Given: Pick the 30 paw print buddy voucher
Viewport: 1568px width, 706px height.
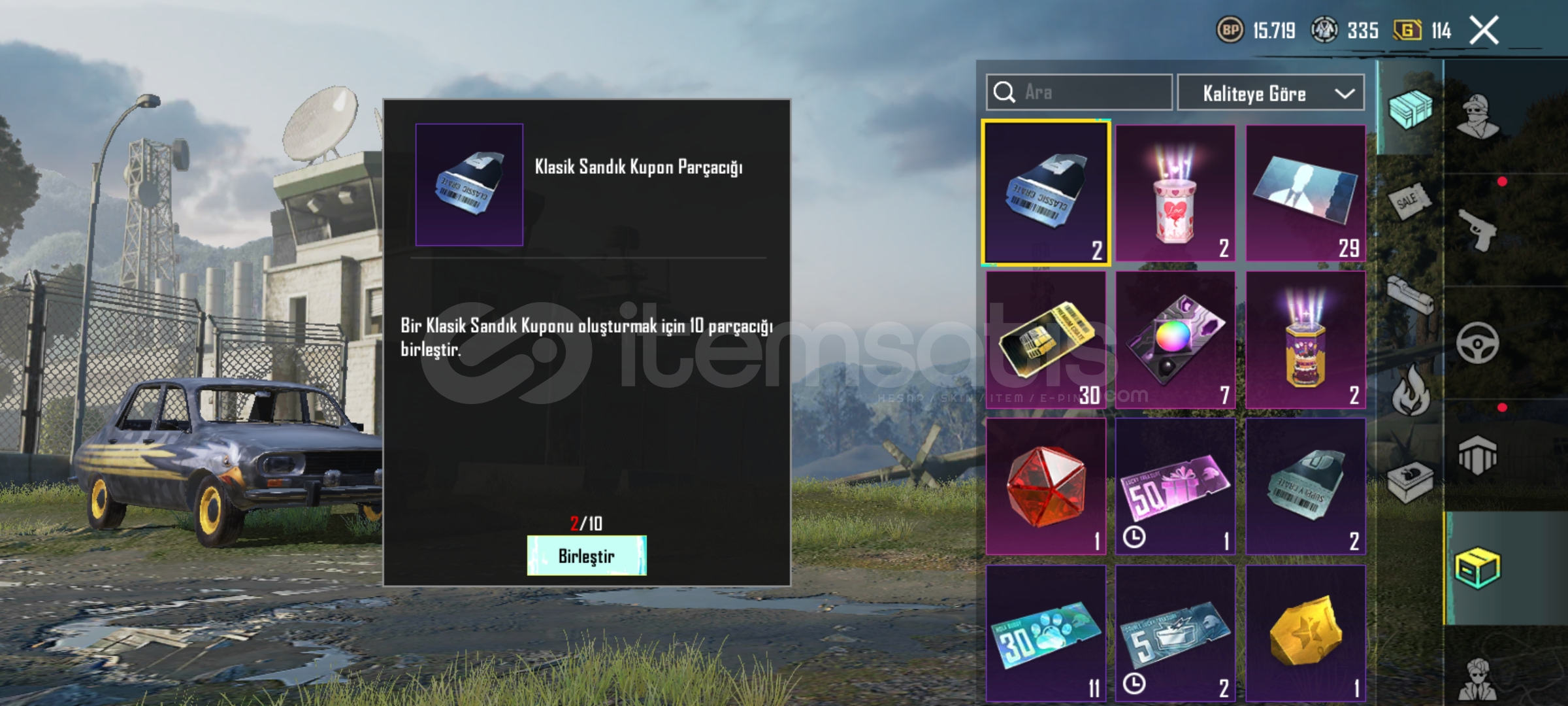Looking at the screenshot, I should (1045, 634).
